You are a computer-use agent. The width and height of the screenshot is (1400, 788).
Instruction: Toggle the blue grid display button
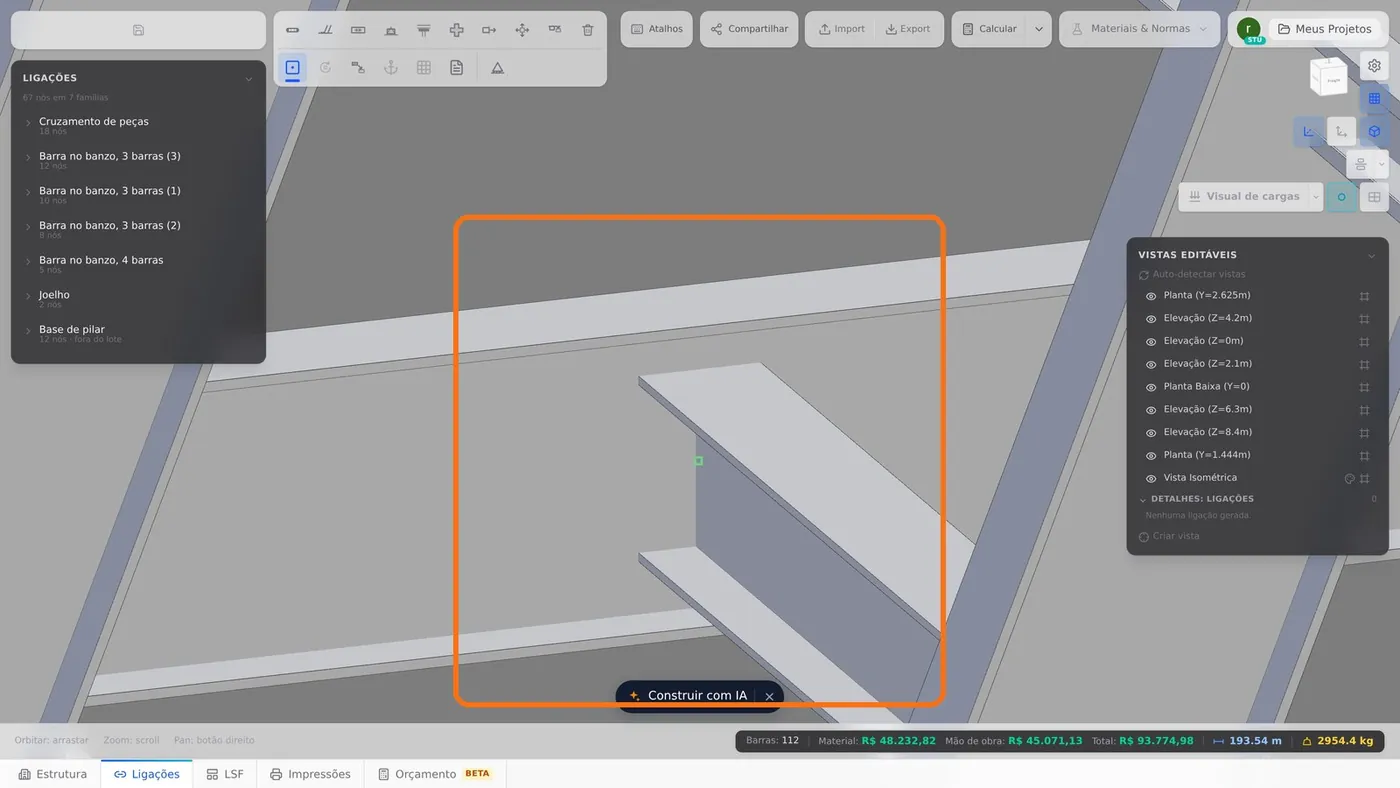(1374, 99)
